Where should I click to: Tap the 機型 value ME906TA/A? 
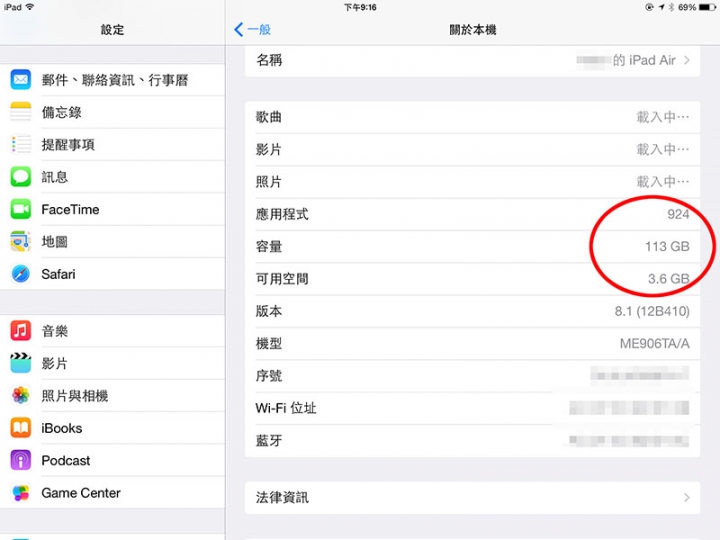pyautogui.click(x=655, y=343)
